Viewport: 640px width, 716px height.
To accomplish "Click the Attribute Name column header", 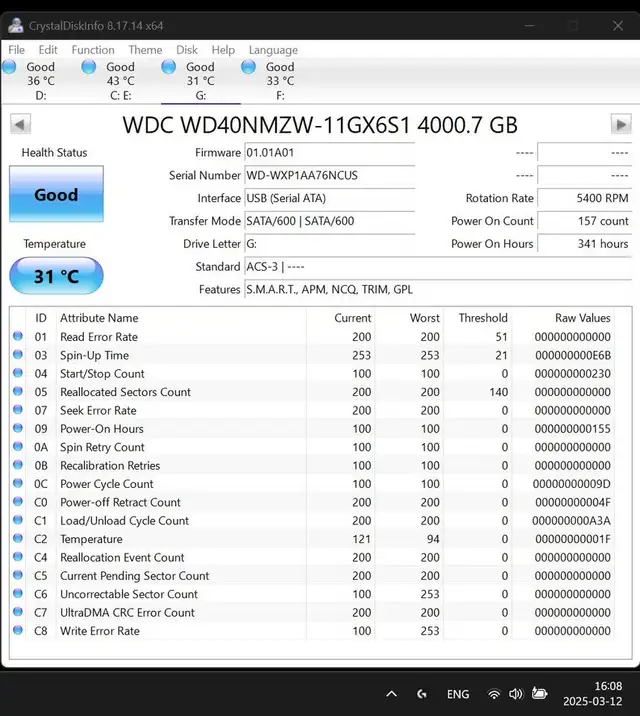I will click(x=99, y=318).
